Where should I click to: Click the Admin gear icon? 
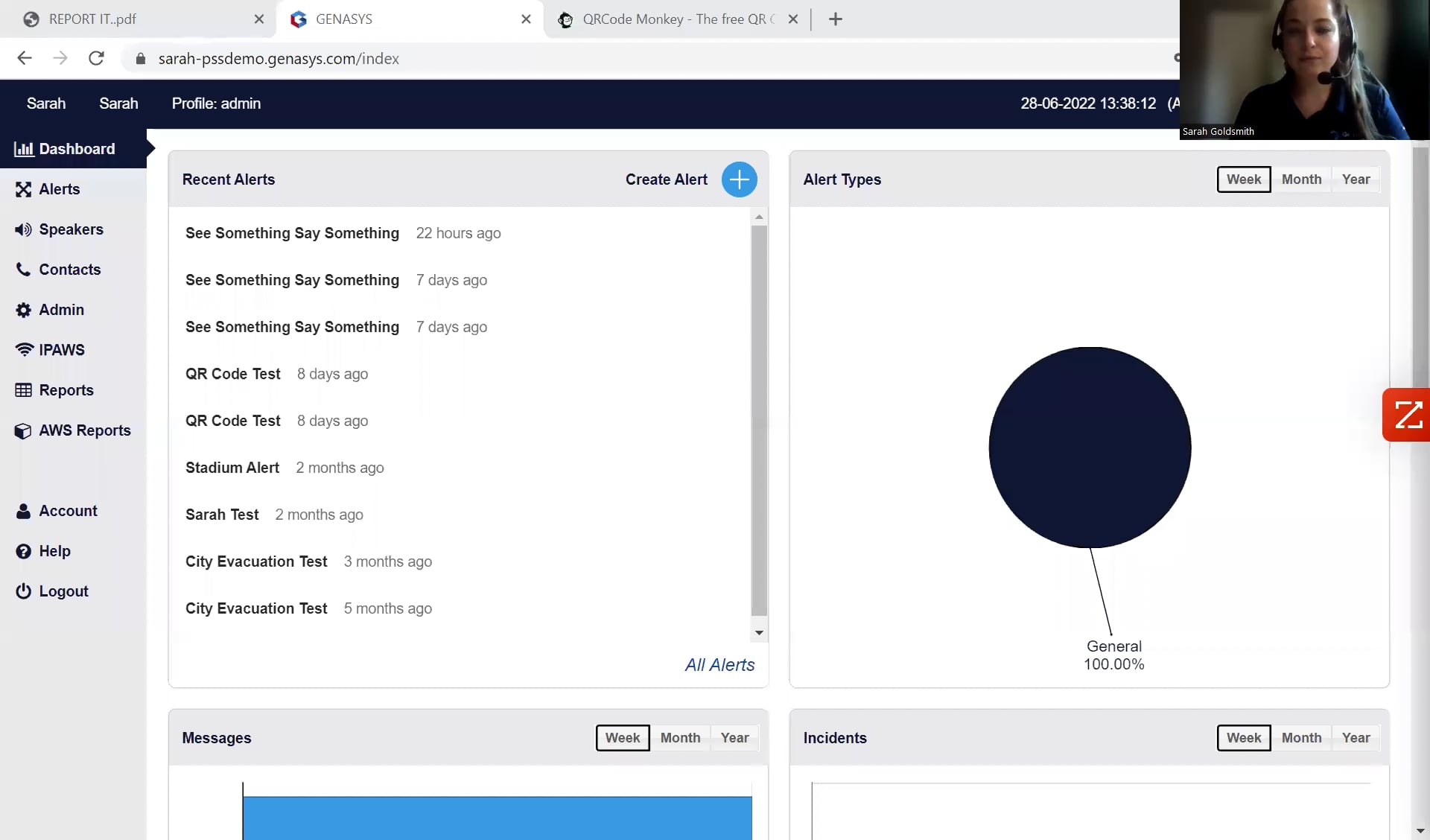click(24, 310)
